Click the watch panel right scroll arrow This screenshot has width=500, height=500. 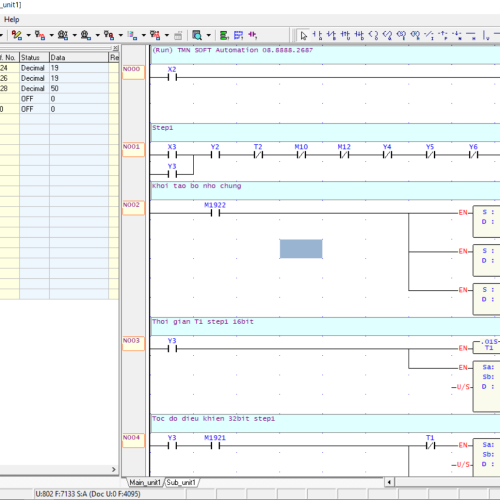(x=113, y=469)
